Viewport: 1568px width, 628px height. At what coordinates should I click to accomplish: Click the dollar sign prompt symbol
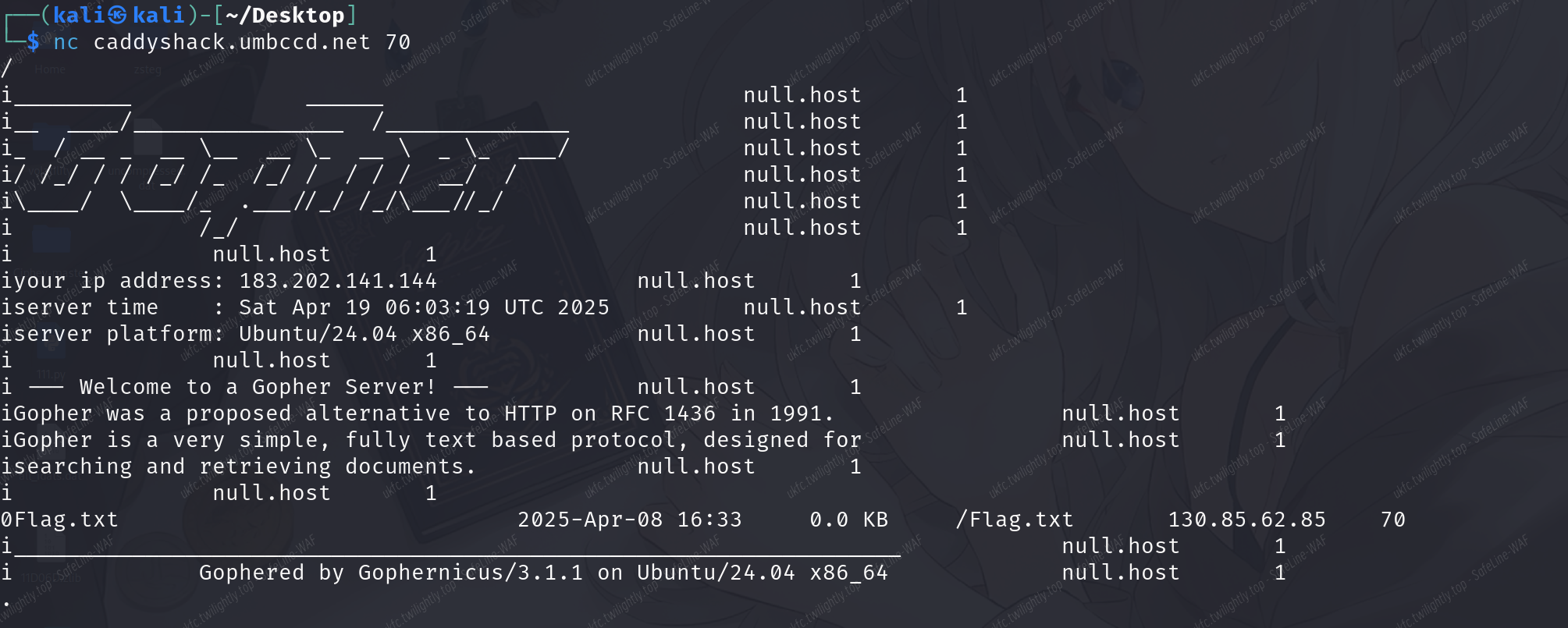[x=33, y=41]
